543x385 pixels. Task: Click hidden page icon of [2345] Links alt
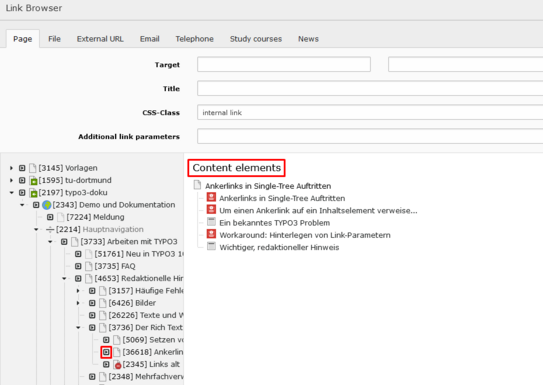point(117,365)
